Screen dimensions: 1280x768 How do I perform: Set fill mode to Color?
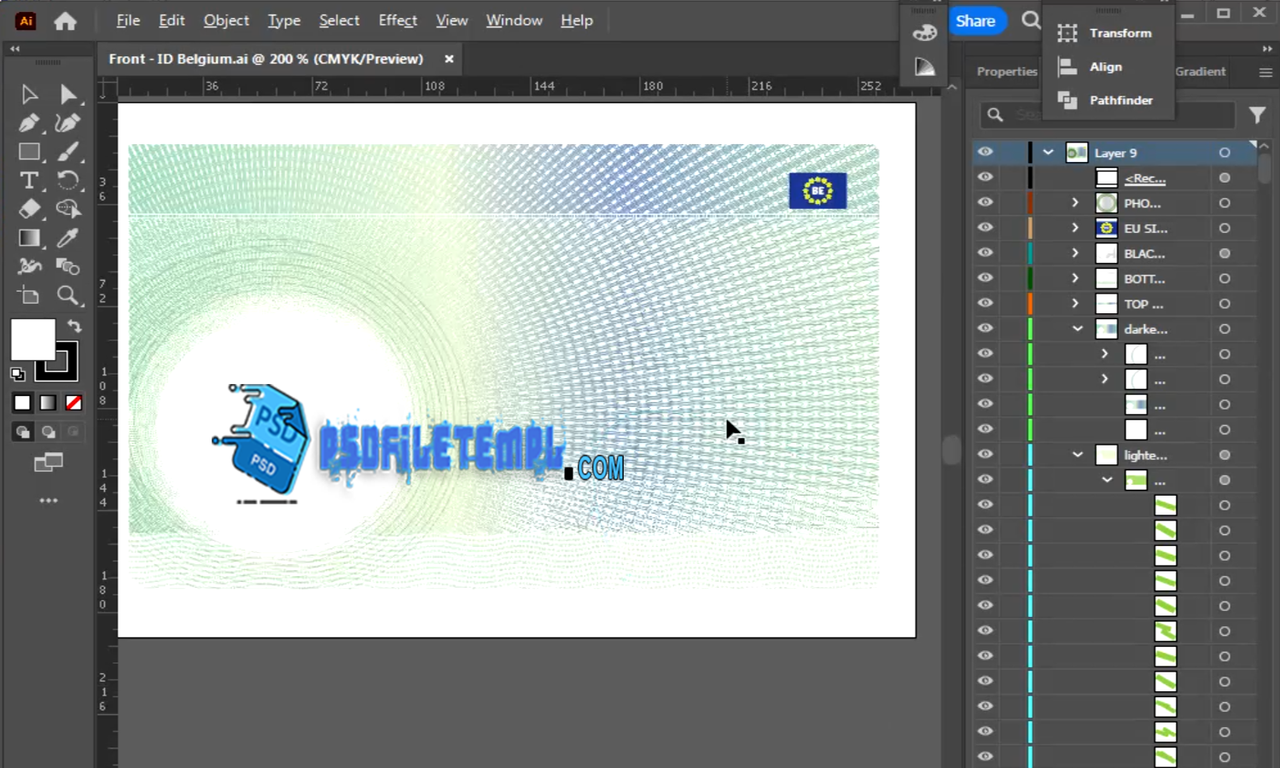point(22,403)
